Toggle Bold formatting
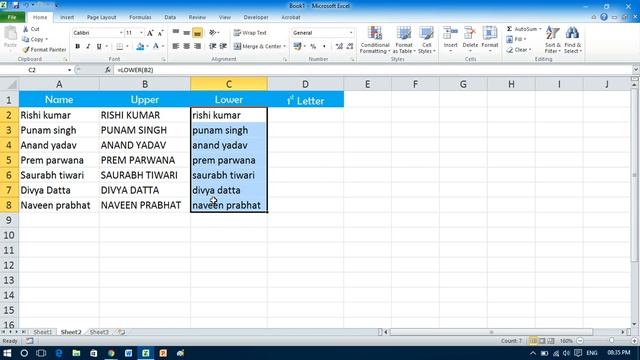The image size is (640, 360). click(x=77, y=47)
